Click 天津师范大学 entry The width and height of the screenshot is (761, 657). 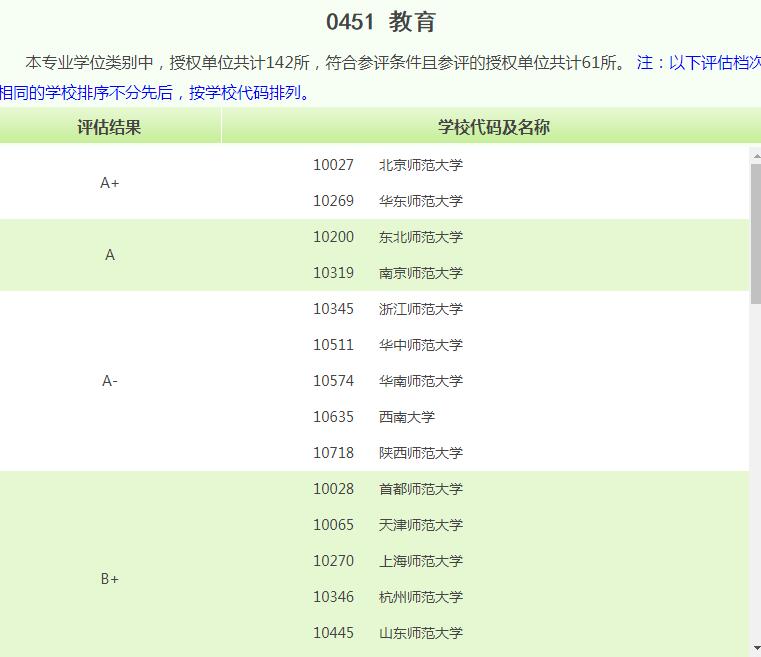point(420,525)
